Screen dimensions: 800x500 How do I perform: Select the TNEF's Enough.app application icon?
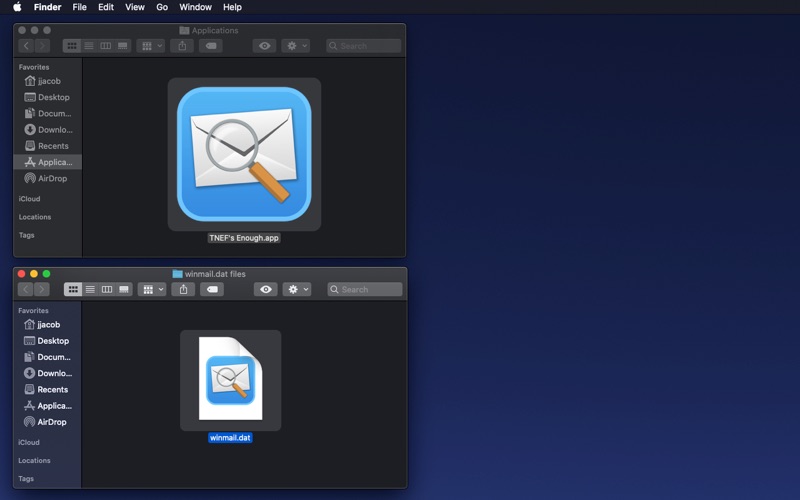coord(244,154)
